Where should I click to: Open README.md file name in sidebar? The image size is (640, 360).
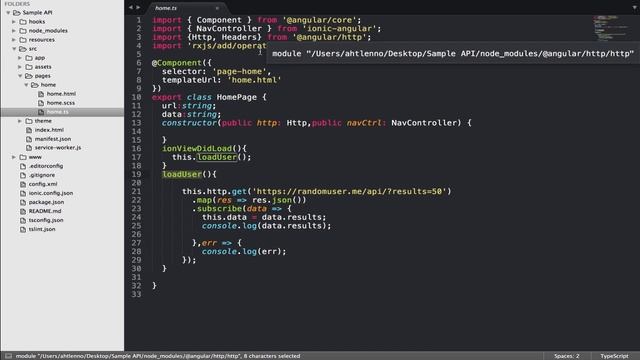coord(45,211)
